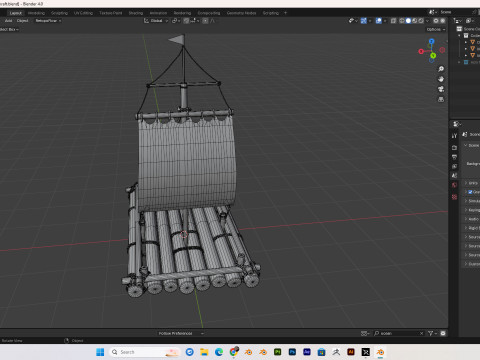Click the Windows taskbar Search box

[146, 352]
